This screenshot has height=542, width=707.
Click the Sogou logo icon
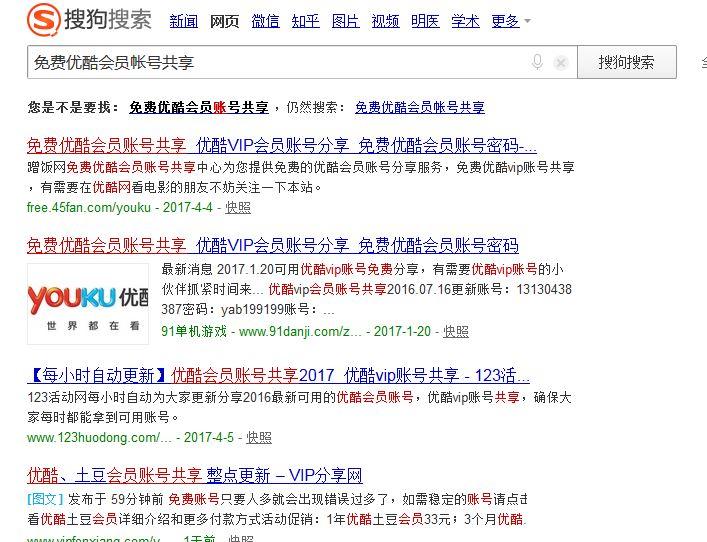click(43, 20)
